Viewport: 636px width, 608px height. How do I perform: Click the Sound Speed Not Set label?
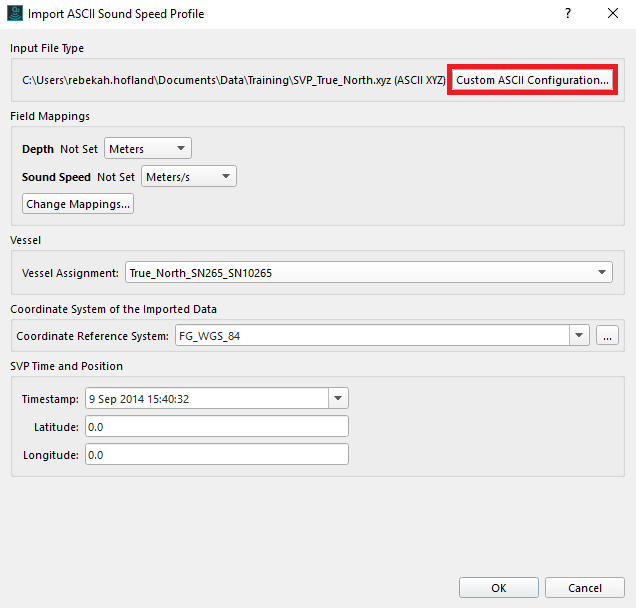[x=115, y=177]
